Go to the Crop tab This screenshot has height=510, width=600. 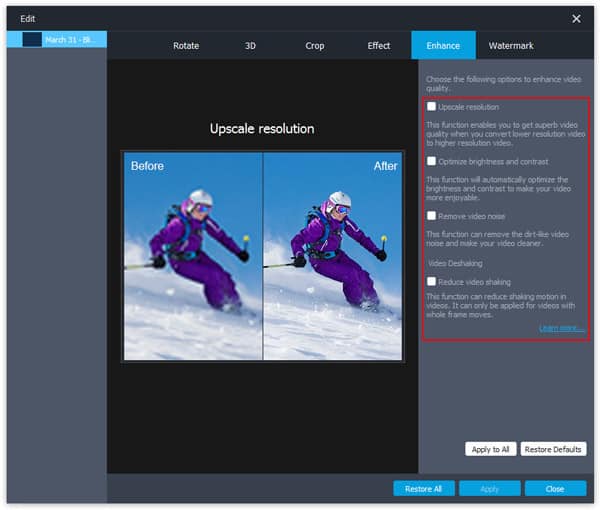pos(314,46)
